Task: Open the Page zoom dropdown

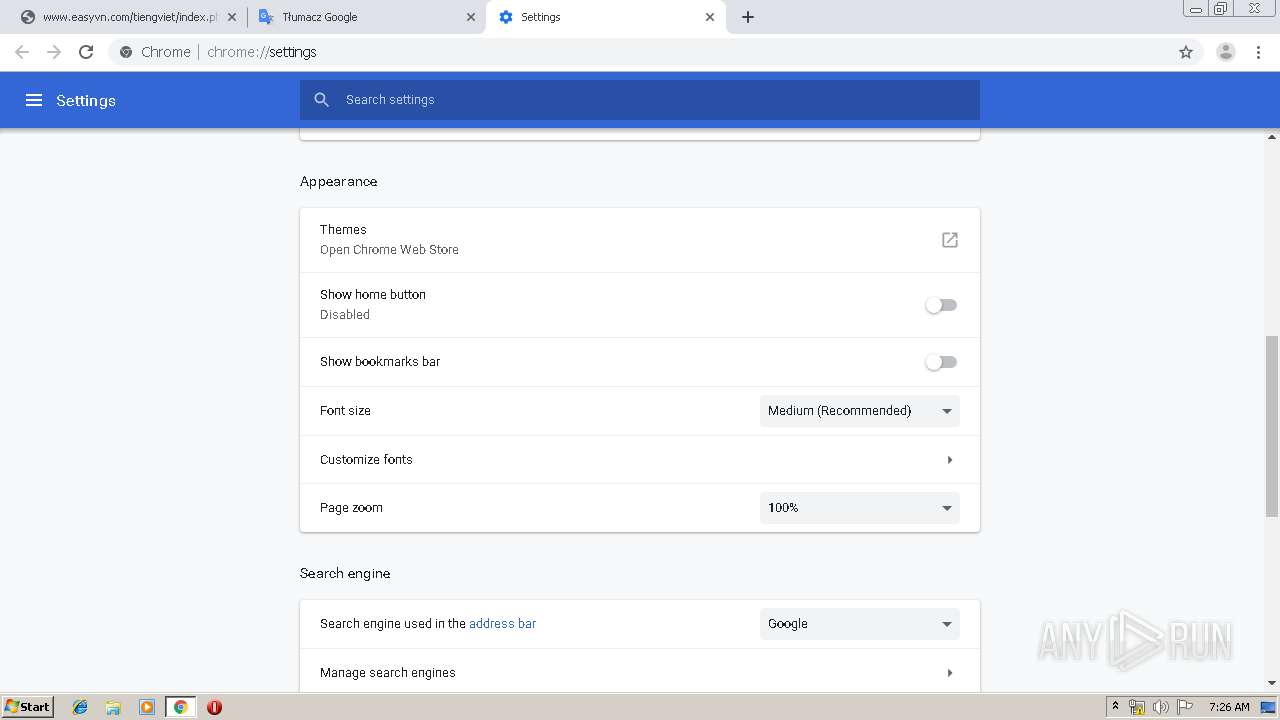Action: pyautogui.click(x=860, y=508)
